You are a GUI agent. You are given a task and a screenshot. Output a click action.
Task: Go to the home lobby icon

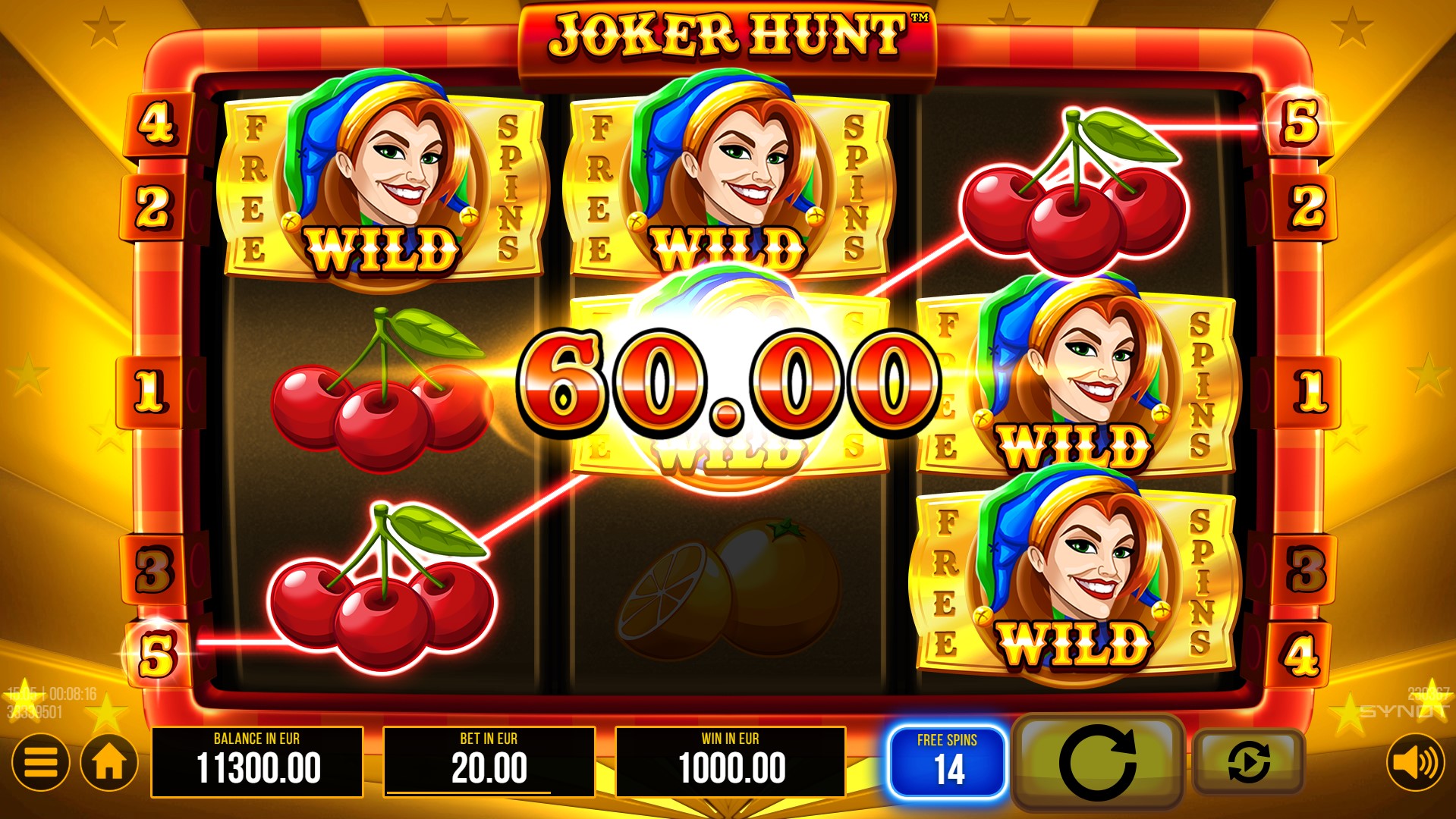108,762
